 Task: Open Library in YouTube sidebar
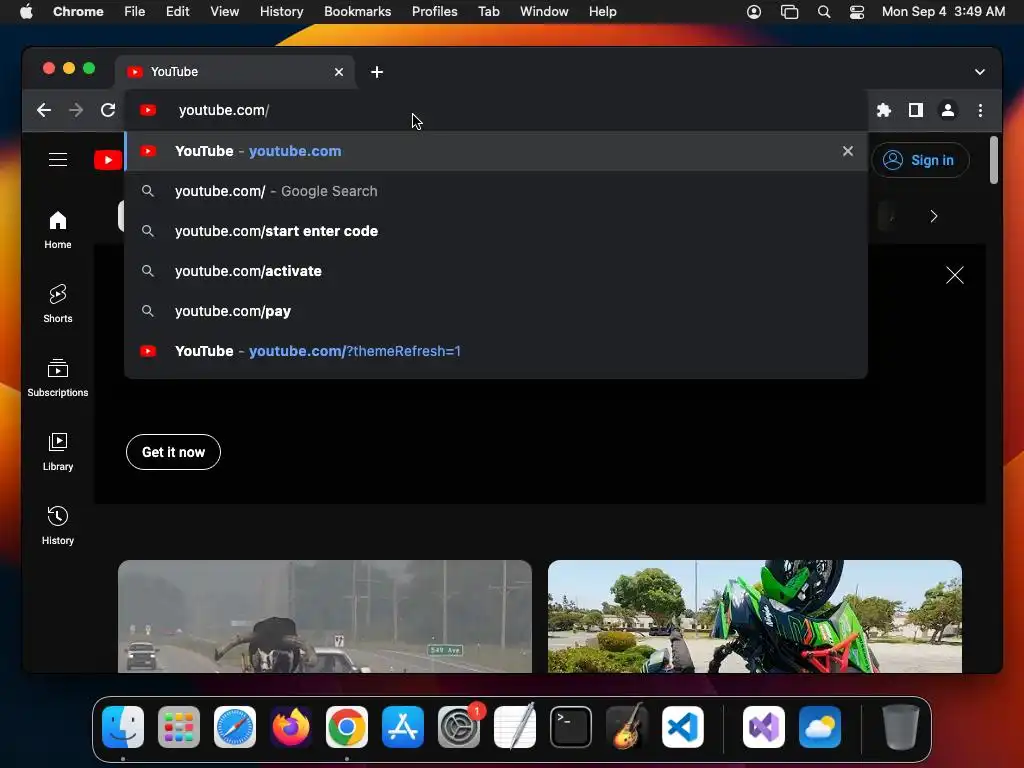pos(57,451)
